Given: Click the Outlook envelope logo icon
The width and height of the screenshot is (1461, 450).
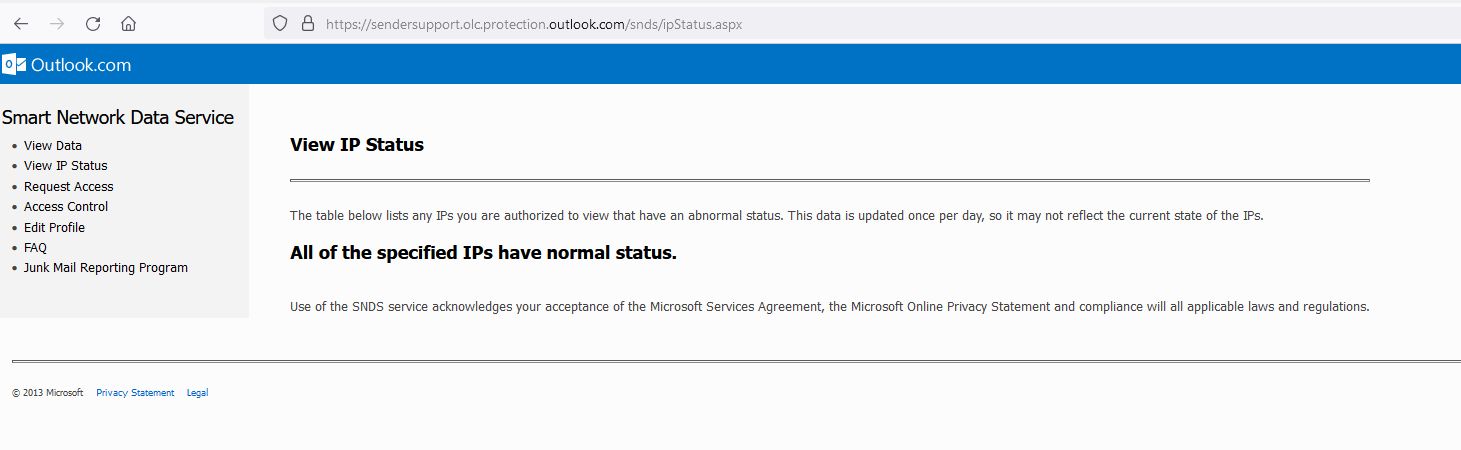Looking at the screenshot, I should pos(14,65).
